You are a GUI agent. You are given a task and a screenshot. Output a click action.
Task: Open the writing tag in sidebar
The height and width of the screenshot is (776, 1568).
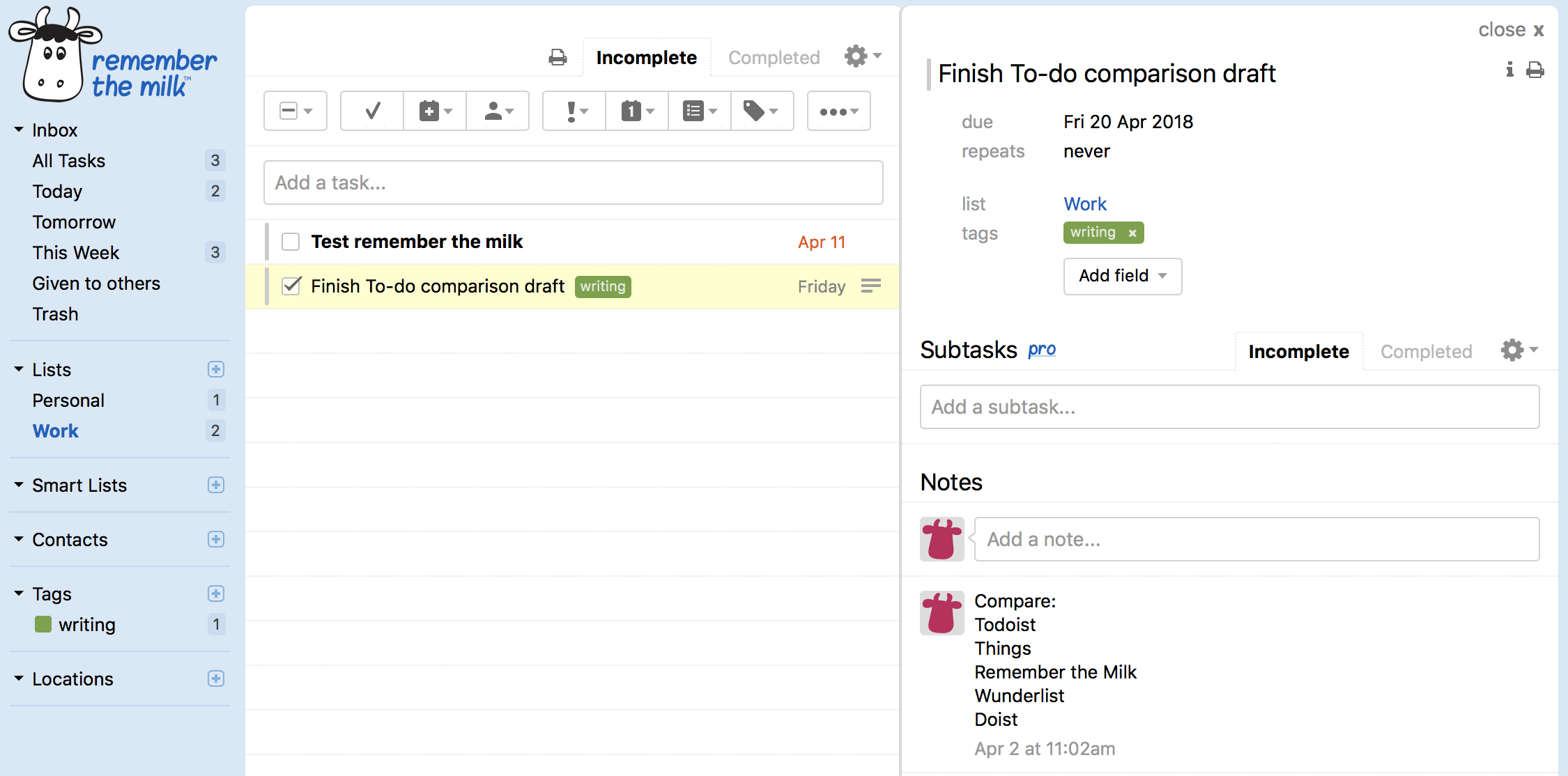87,625
